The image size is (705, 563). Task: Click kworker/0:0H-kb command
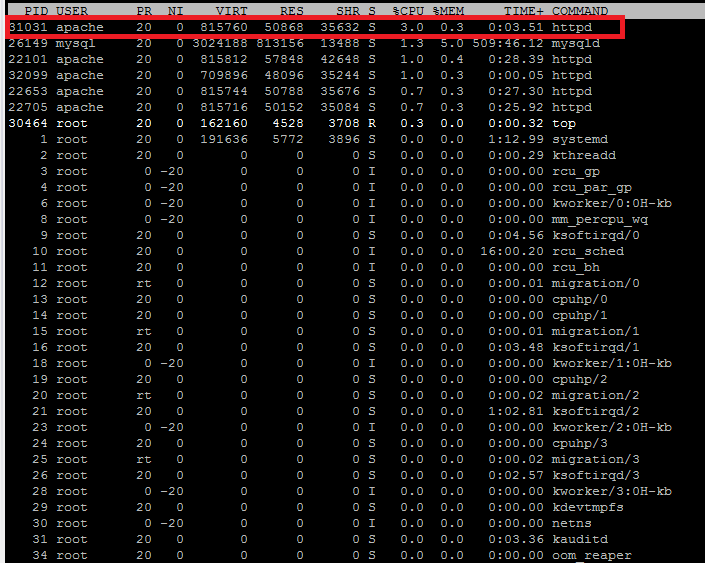coord(612,203)
